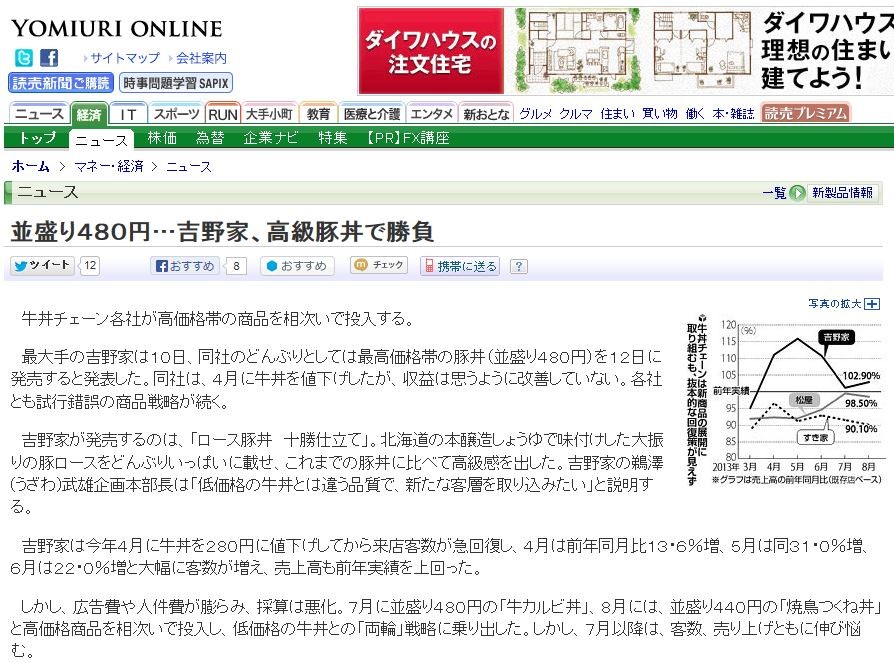Open the Facebook icon under Yomiuri Online logo
The width and height of the screenshot is (894, 663).
pos(49,58)
